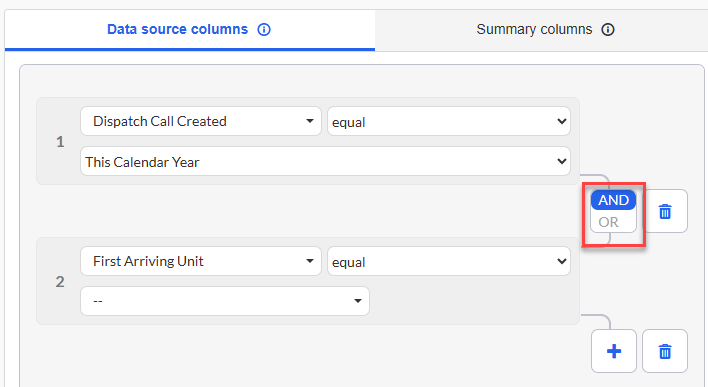Select the OR operator toggle

click(609, 222)
